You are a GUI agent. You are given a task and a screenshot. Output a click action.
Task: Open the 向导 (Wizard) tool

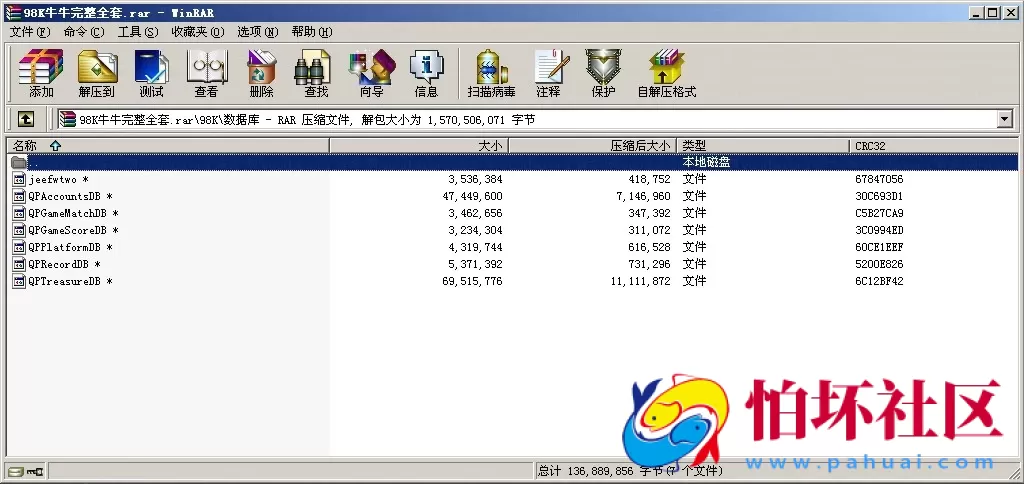point(372,73)
